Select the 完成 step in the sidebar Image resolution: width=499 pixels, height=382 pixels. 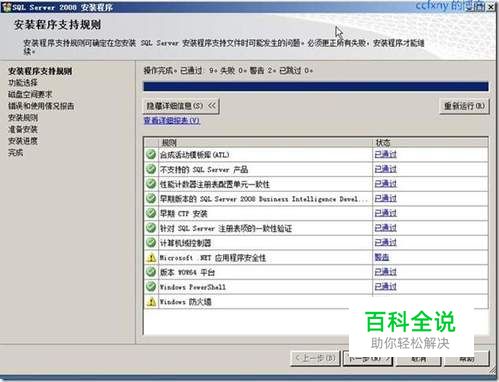16,153
